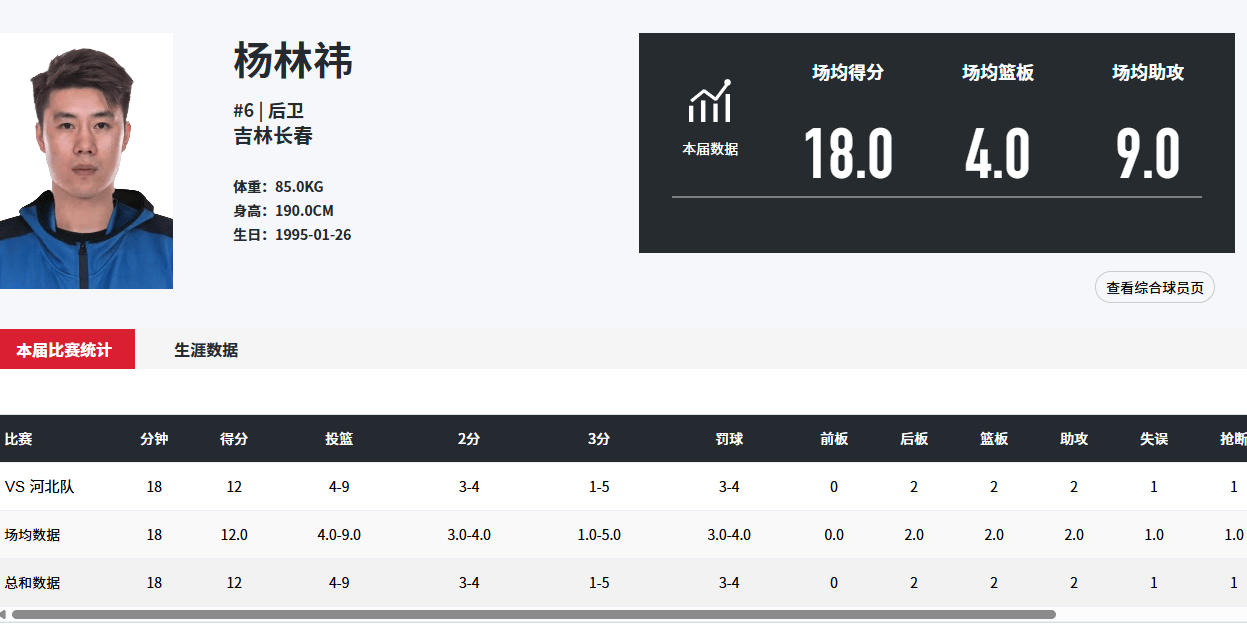Click the 场均助攻 9.0 stat
1247x627 pixels.
(1148, 154)
